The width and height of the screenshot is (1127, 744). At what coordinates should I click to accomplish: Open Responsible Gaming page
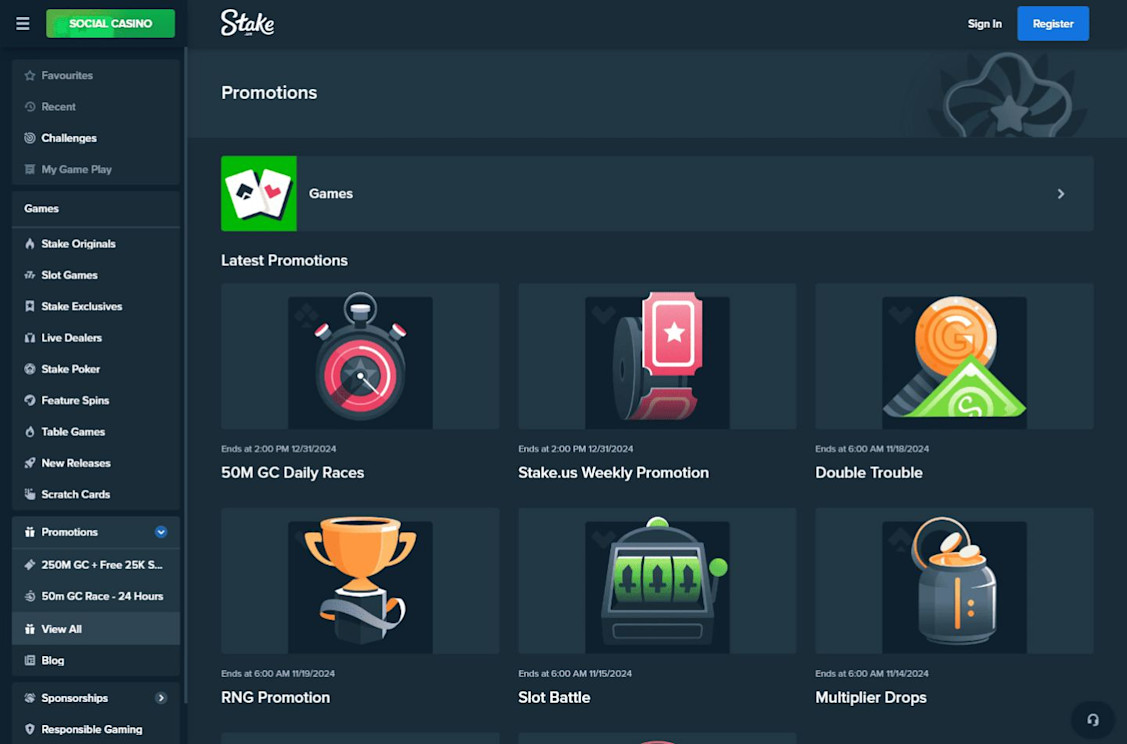point(96,729)
